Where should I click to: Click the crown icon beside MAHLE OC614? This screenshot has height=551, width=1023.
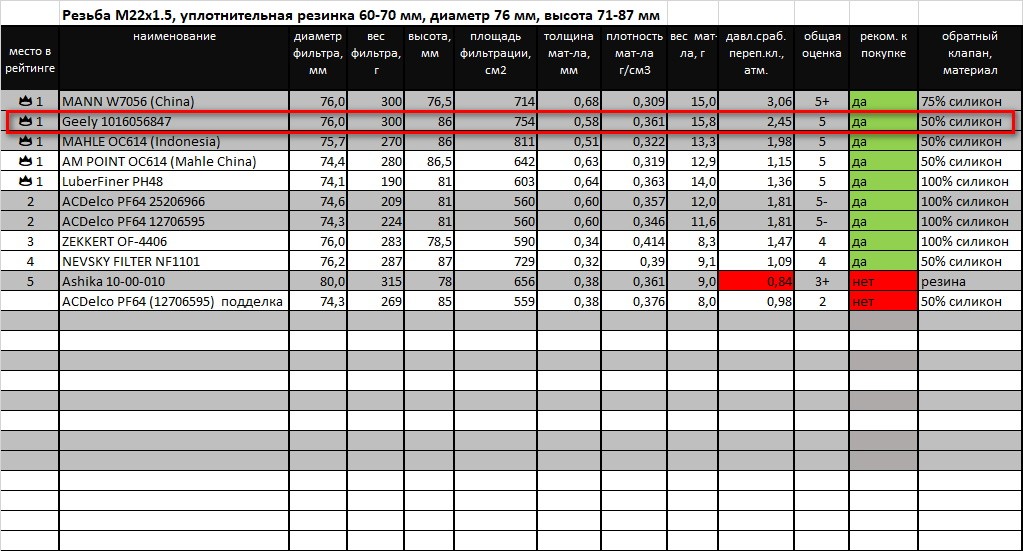(26, 141)
